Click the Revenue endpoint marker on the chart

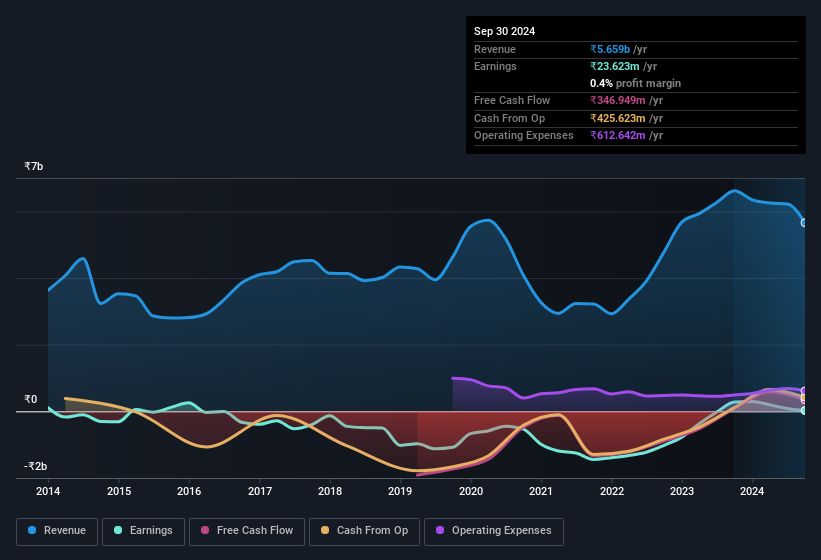[x=804, y=223]
